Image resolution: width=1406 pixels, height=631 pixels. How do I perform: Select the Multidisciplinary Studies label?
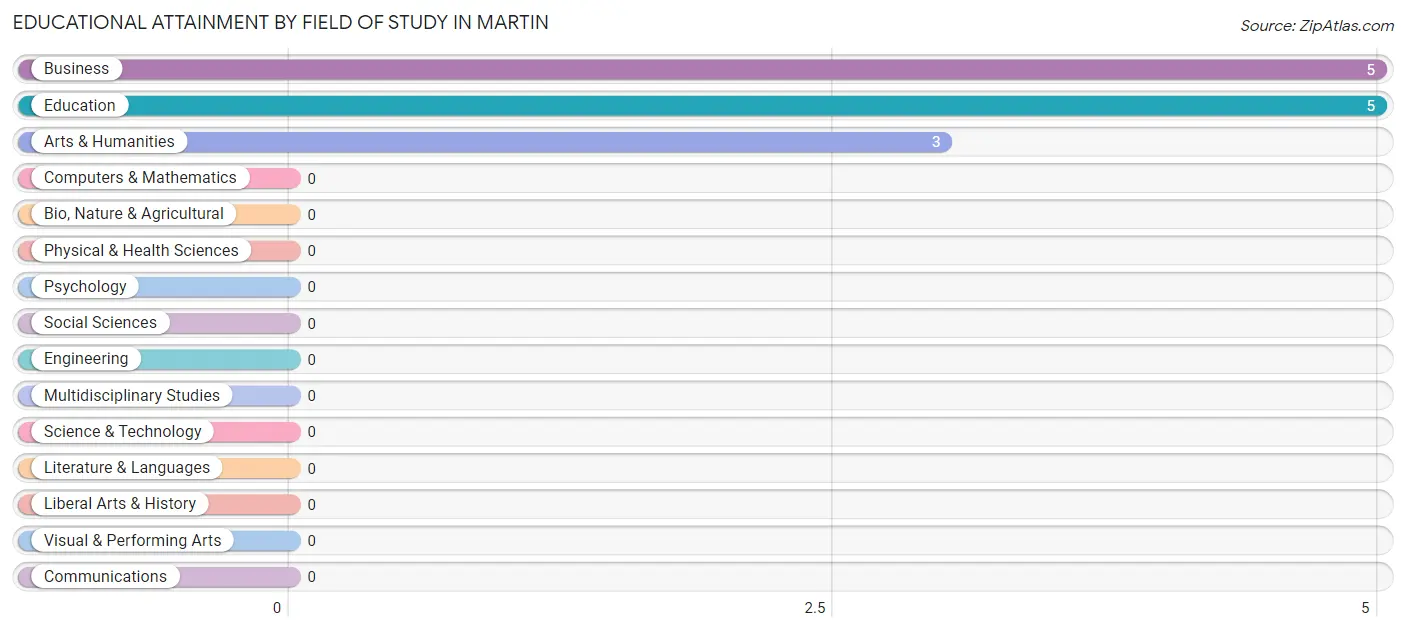[131, 395]
